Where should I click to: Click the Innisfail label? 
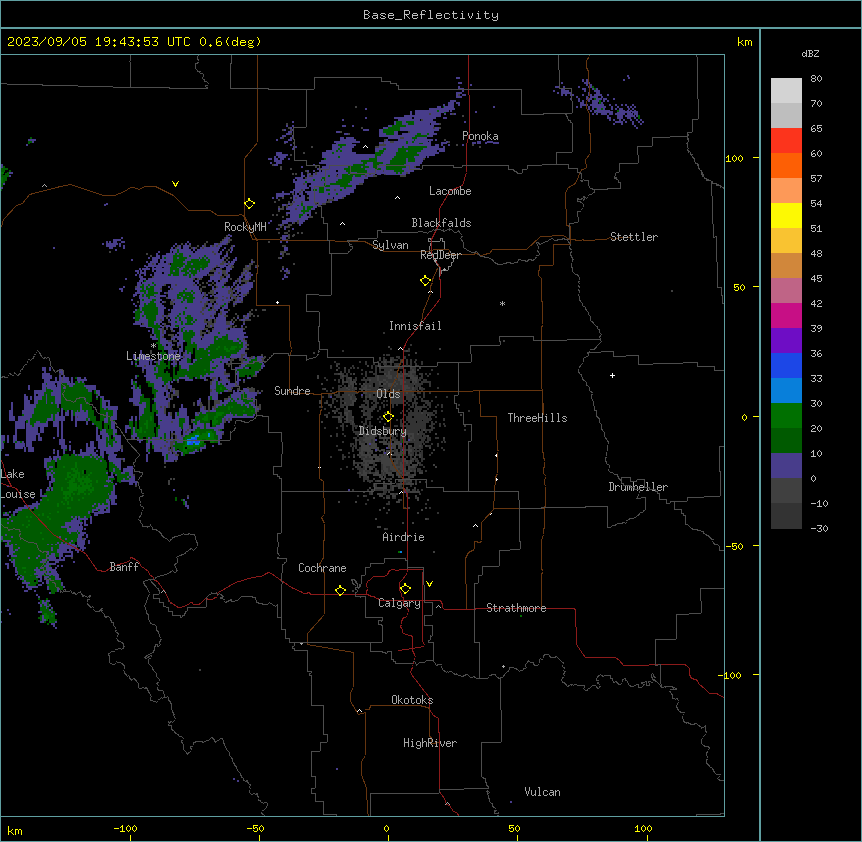click(x=415, y=326)
